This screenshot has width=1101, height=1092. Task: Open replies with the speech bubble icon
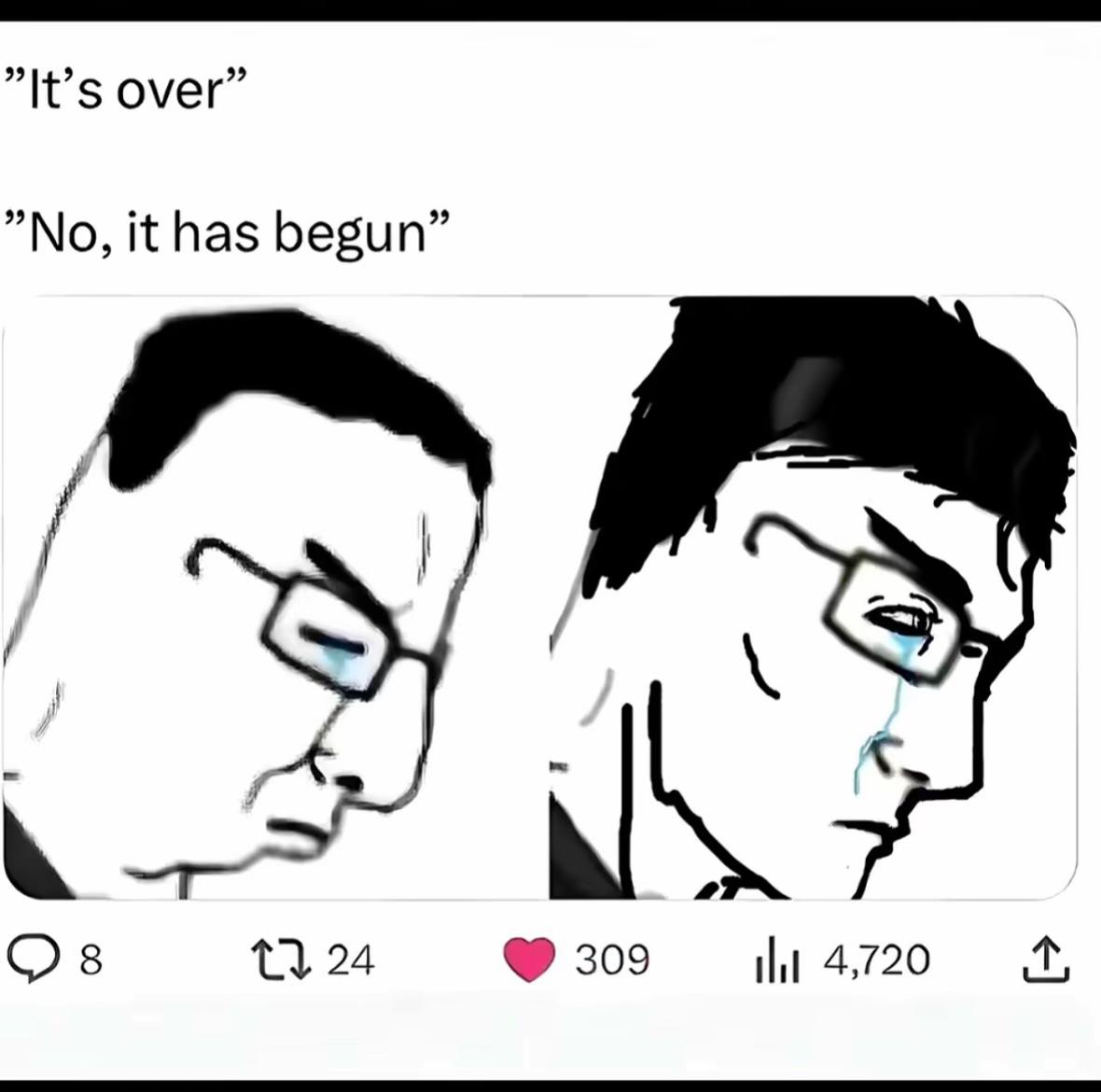click(x=32, y=960)
